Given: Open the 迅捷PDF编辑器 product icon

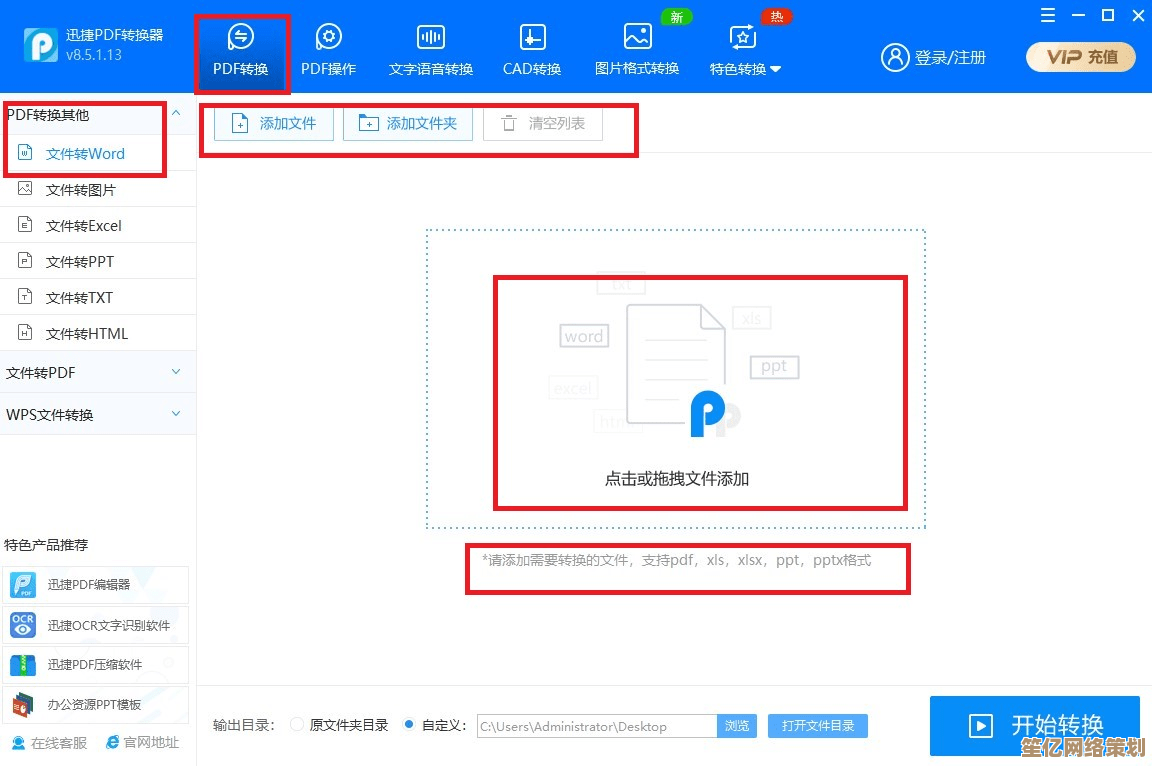Looking at the screenshot, I should coord(23,585).
